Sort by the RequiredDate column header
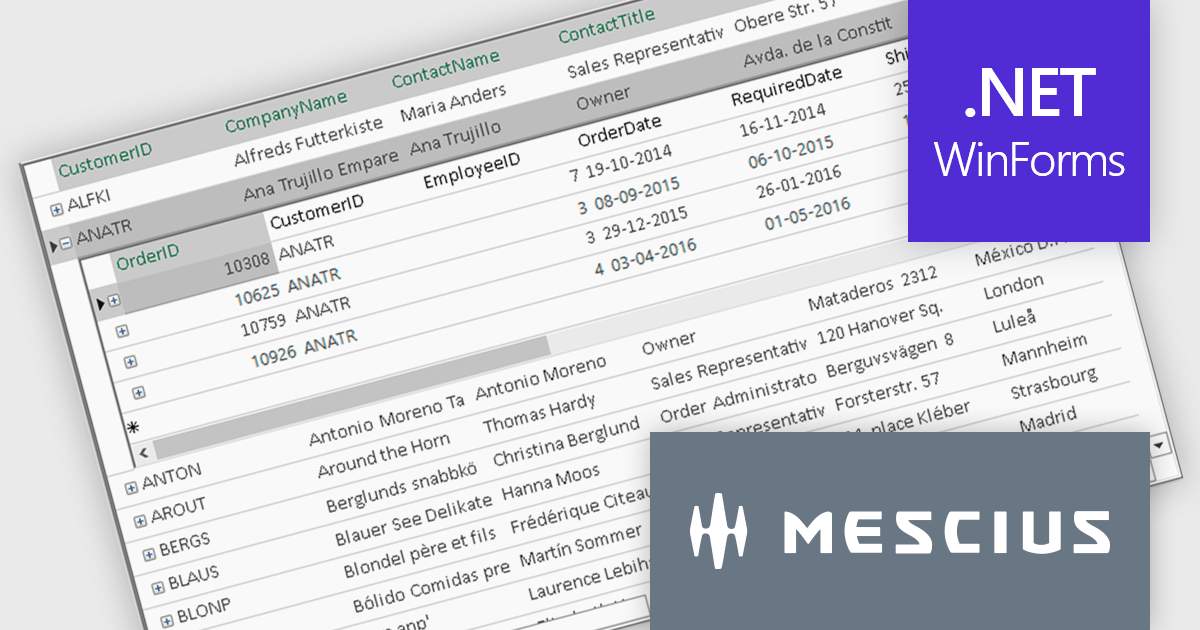 pos(787,86)
